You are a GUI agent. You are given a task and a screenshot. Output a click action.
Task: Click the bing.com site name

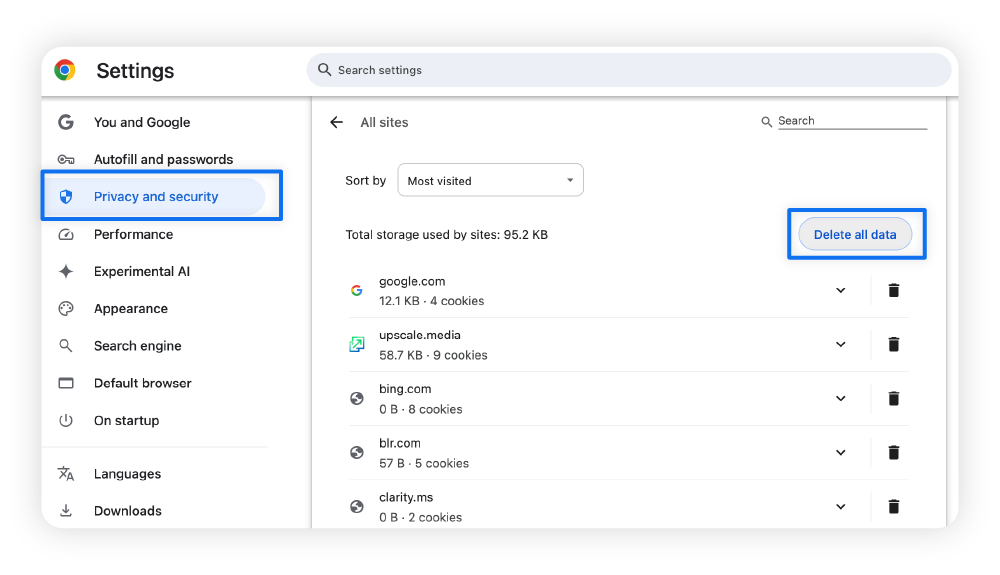[x=405, y=389]
